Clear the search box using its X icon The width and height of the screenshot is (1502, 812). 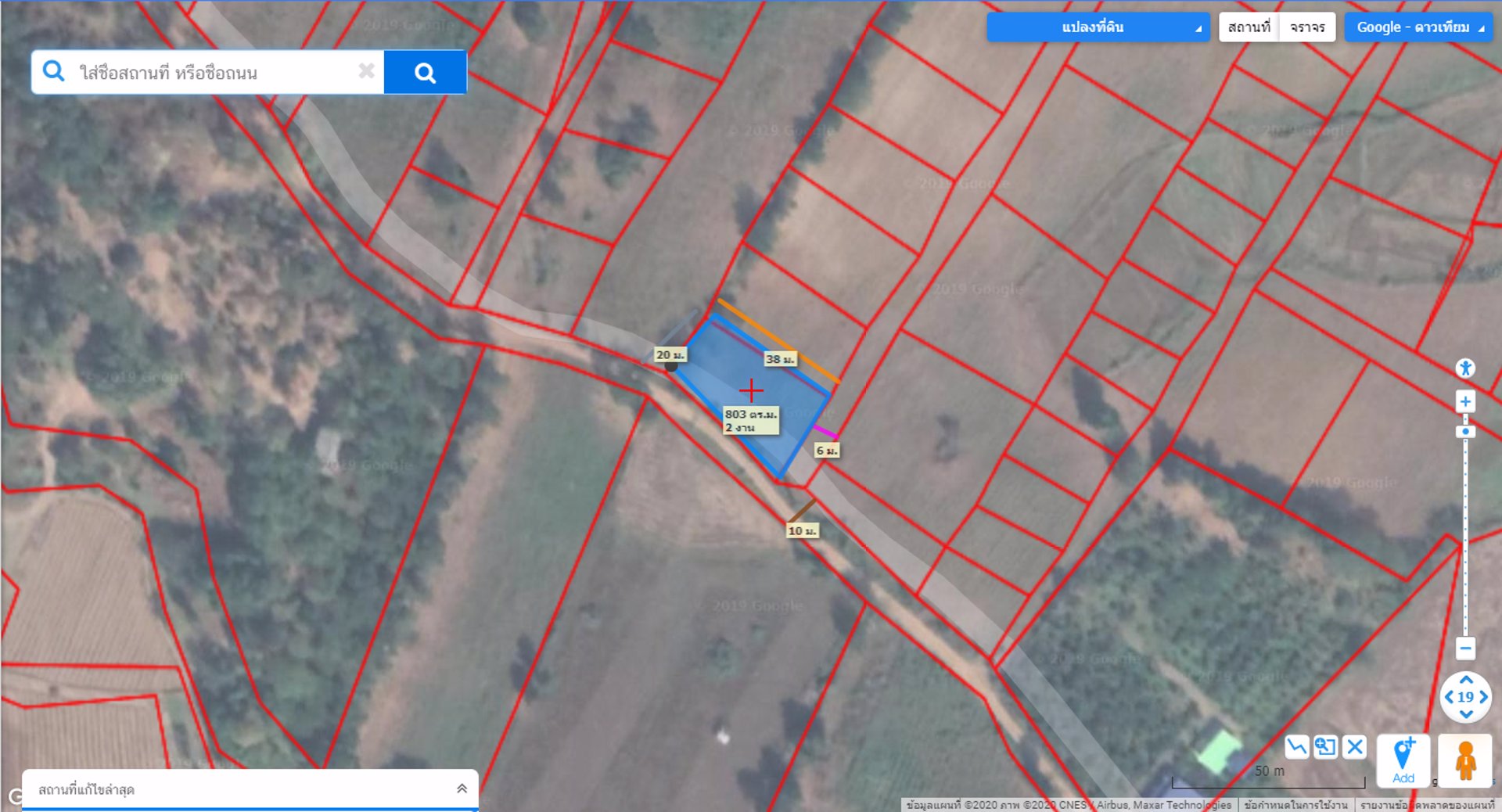coord(367,71)
